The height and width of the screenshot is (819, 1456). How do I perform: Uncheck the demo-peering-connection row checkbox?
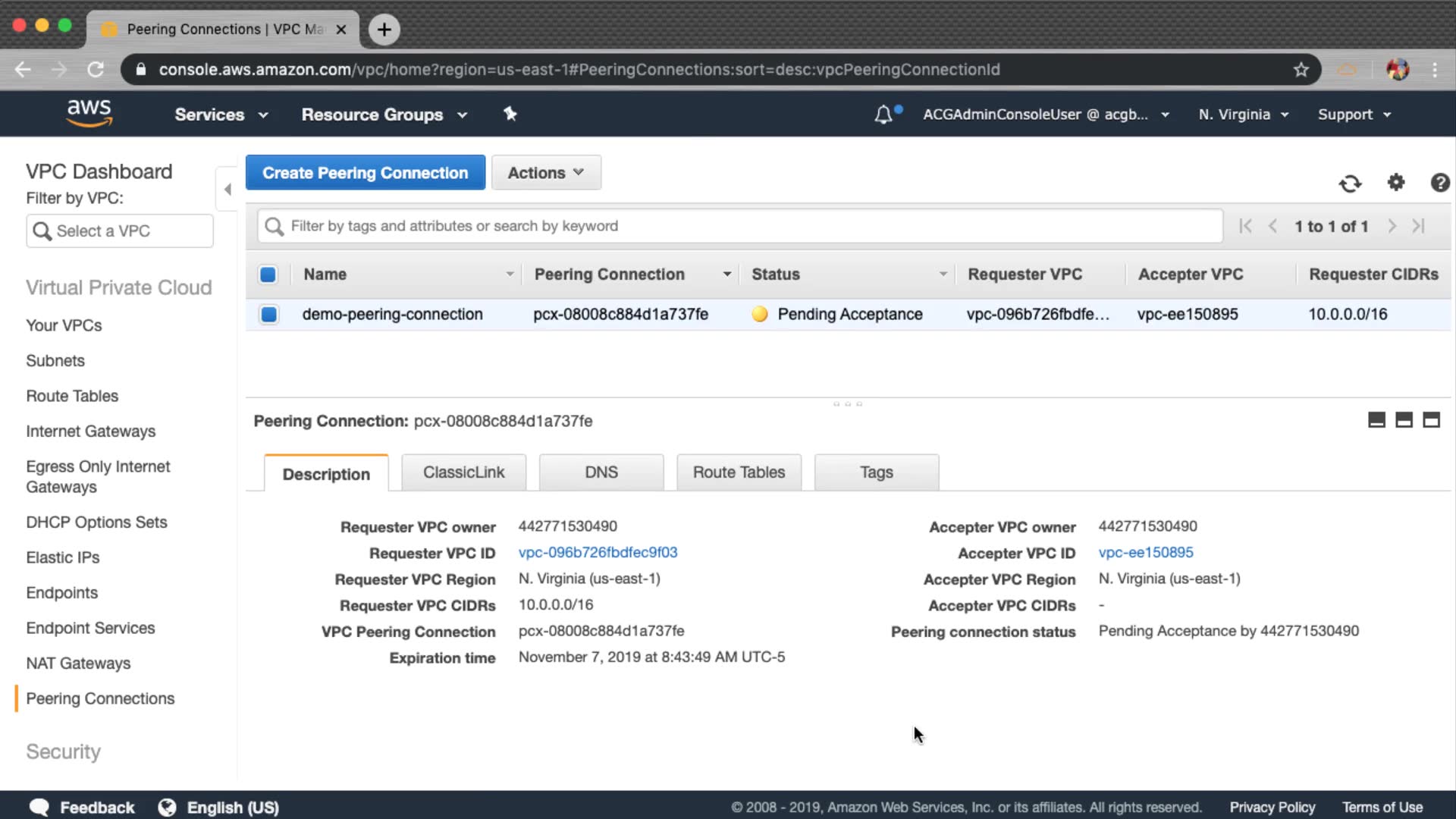pos(268,314)
